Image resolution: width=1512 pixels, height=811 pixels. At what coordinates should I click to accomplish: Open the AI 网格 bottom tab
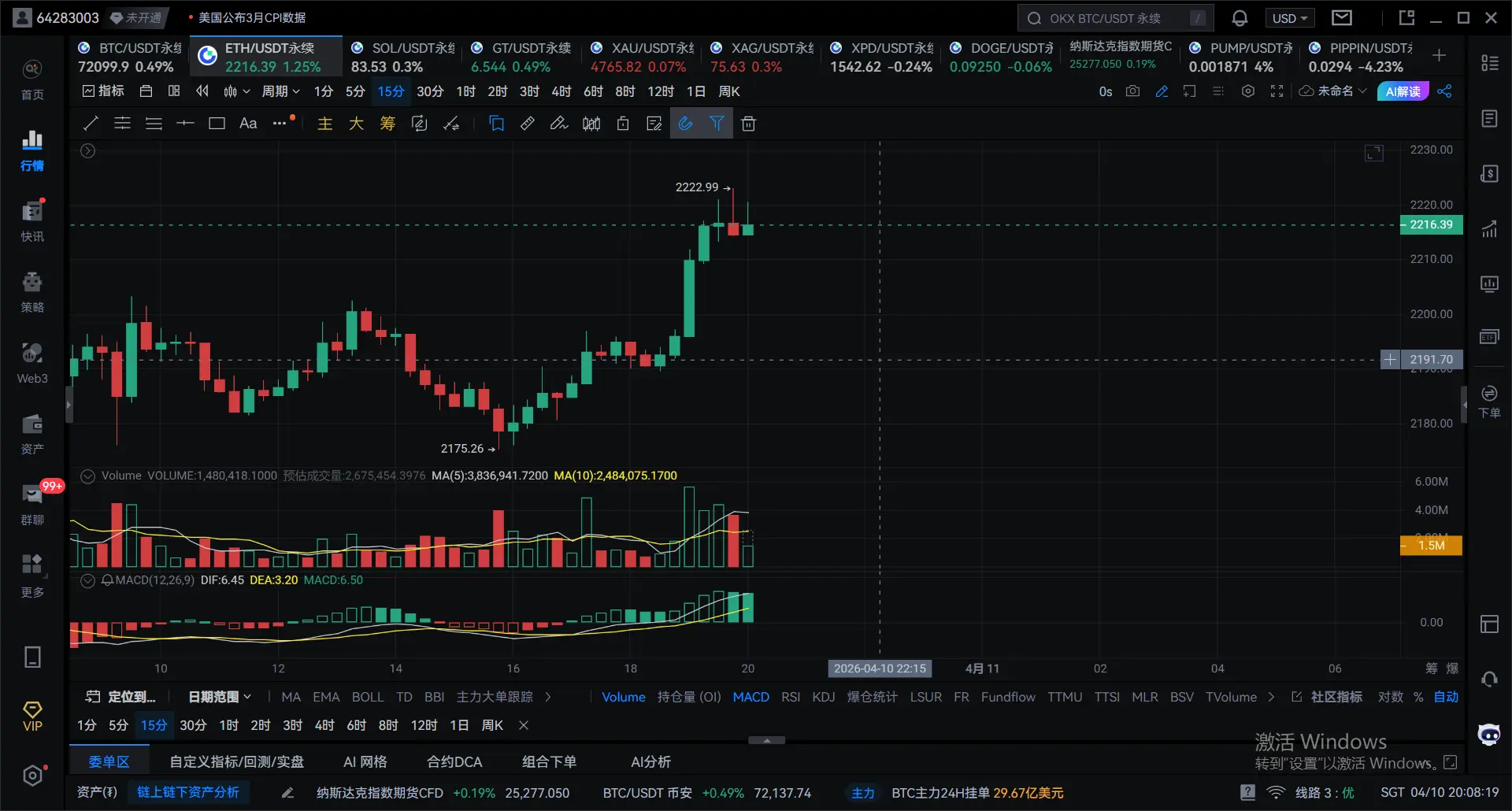(365, 761)
